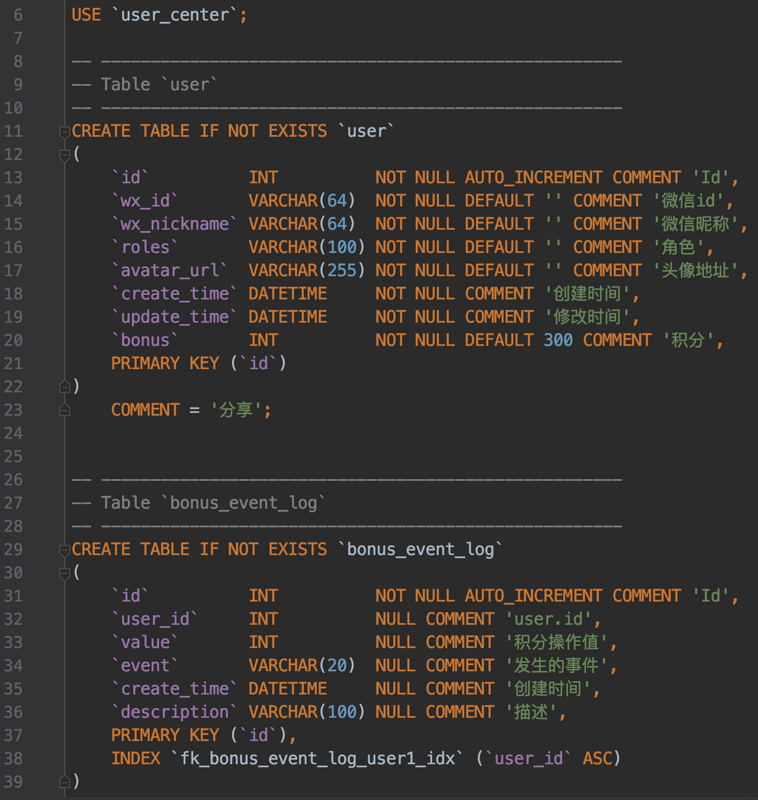Image resolution: width=758 pixels, height=800 pixels.
Task: Toggle fold marker on line 23 COMMENT
Action: pyautogui.click(x=64, y=409)
